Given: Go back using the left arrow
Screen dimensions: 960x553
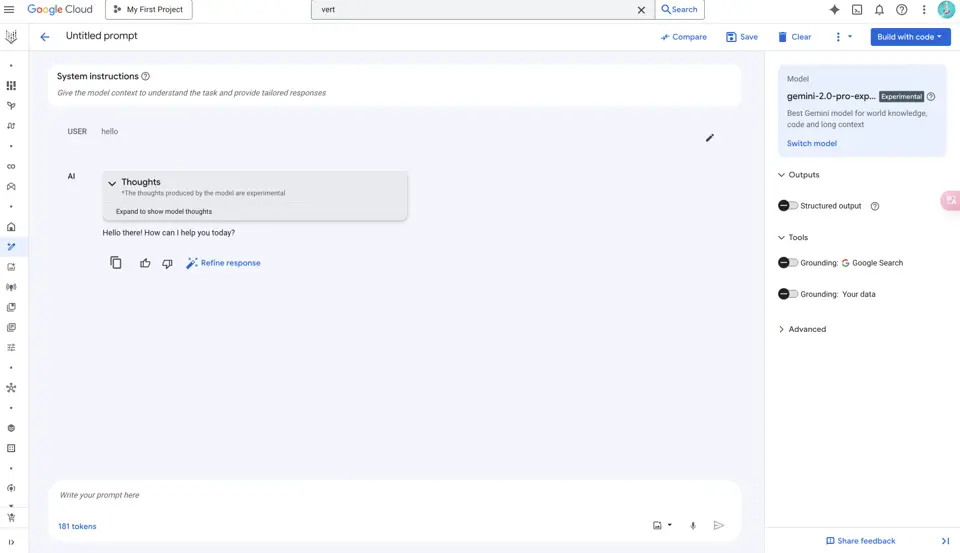Looking at the screenshot, I should [45, 37].
